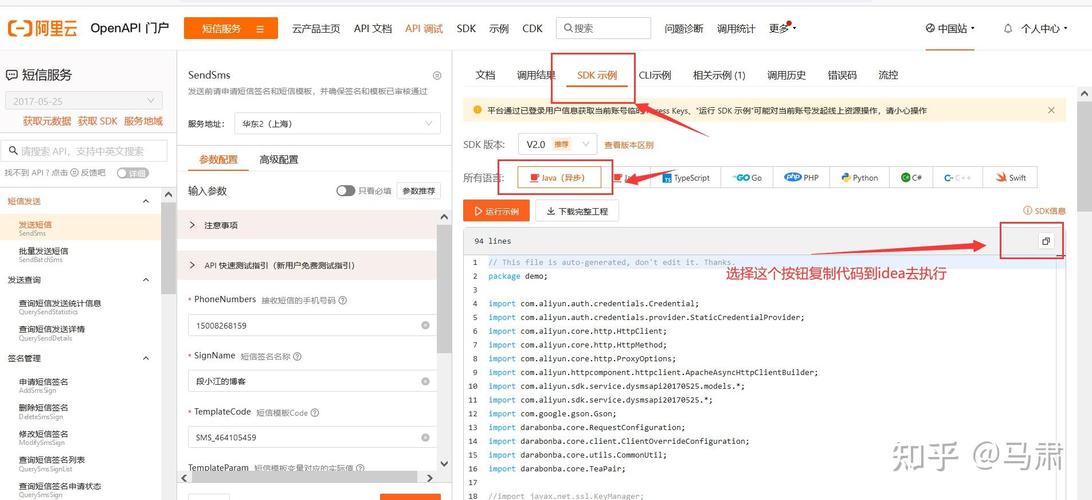Clear the TemplateCode field with its X icon
Viewport: 1092px width, 500px height.
426,437
